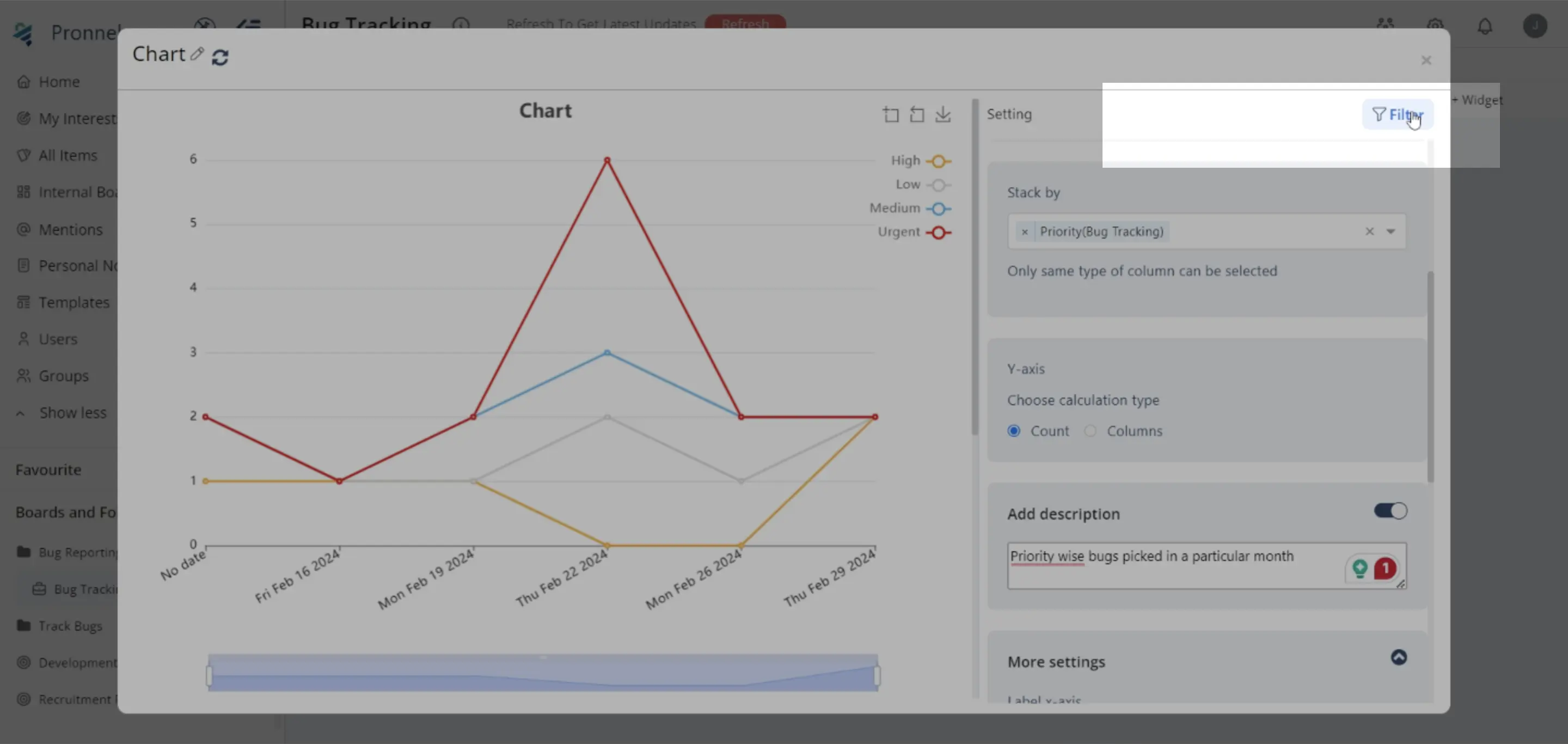Click the zoom-area icon above the chart

pyautogui.click(x=891, y=114)
